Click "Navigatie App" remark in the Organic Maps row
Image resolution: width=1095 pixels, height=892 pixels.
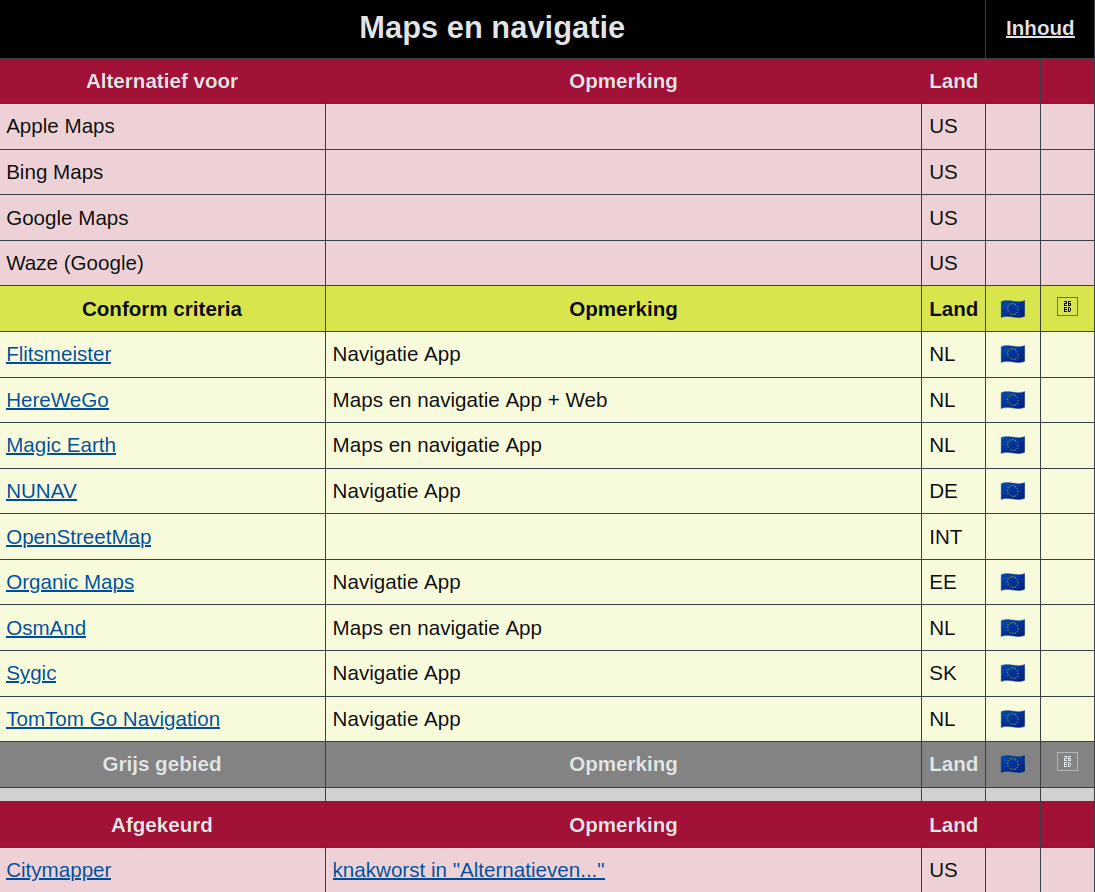point(397,582)
